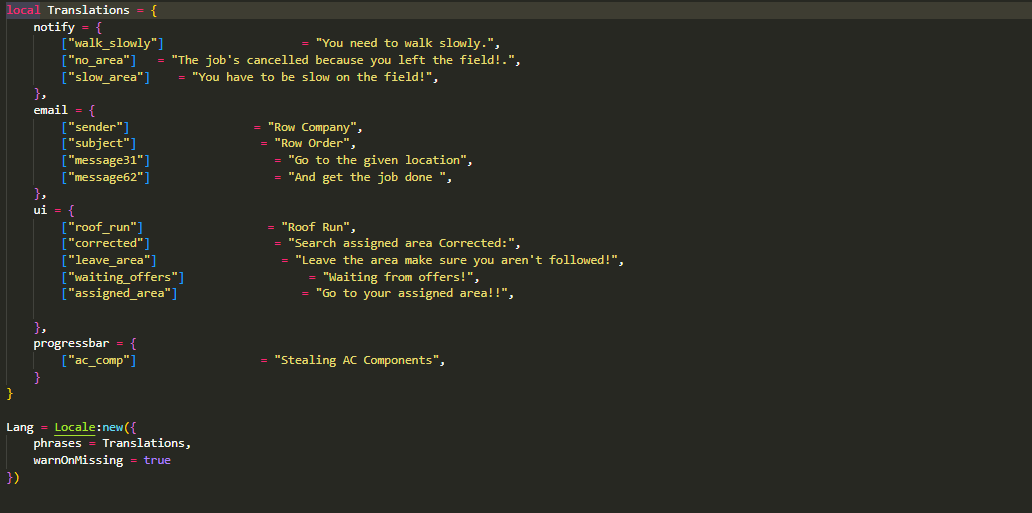The width and height of the screenshot is (1032, 513).
Task: Place cursor on the "notify" table key
Action: (x=54, y=27)
